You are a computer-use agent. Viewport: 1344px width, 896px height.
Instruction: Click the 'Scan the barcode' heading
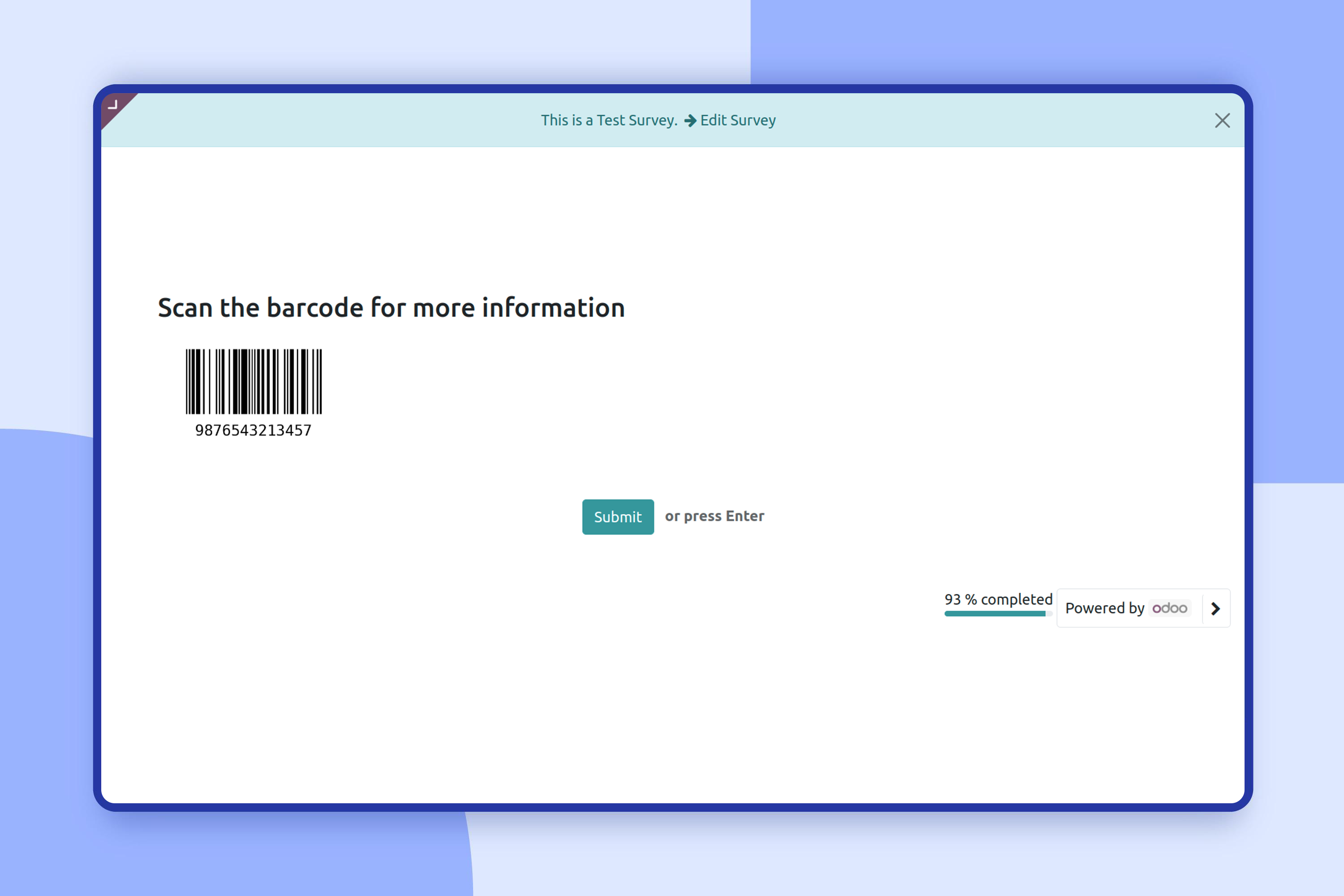click(391, 307)
